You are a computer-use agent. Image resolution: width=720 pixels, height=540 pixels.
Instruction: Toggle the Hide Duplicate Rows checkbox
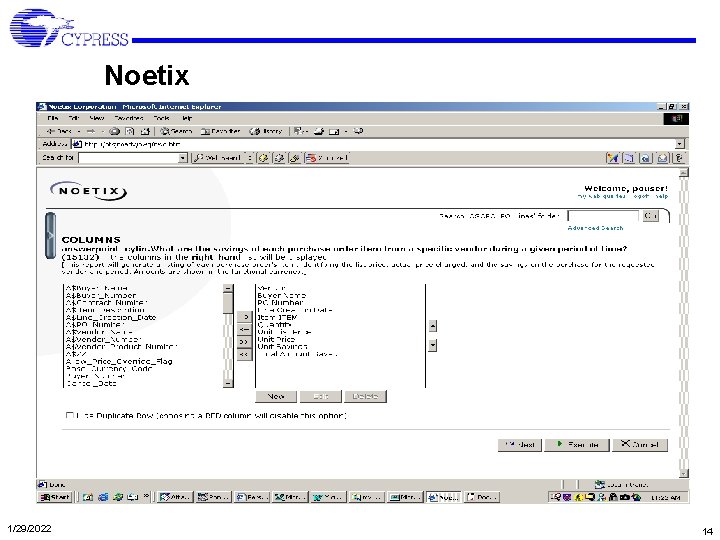69,416
